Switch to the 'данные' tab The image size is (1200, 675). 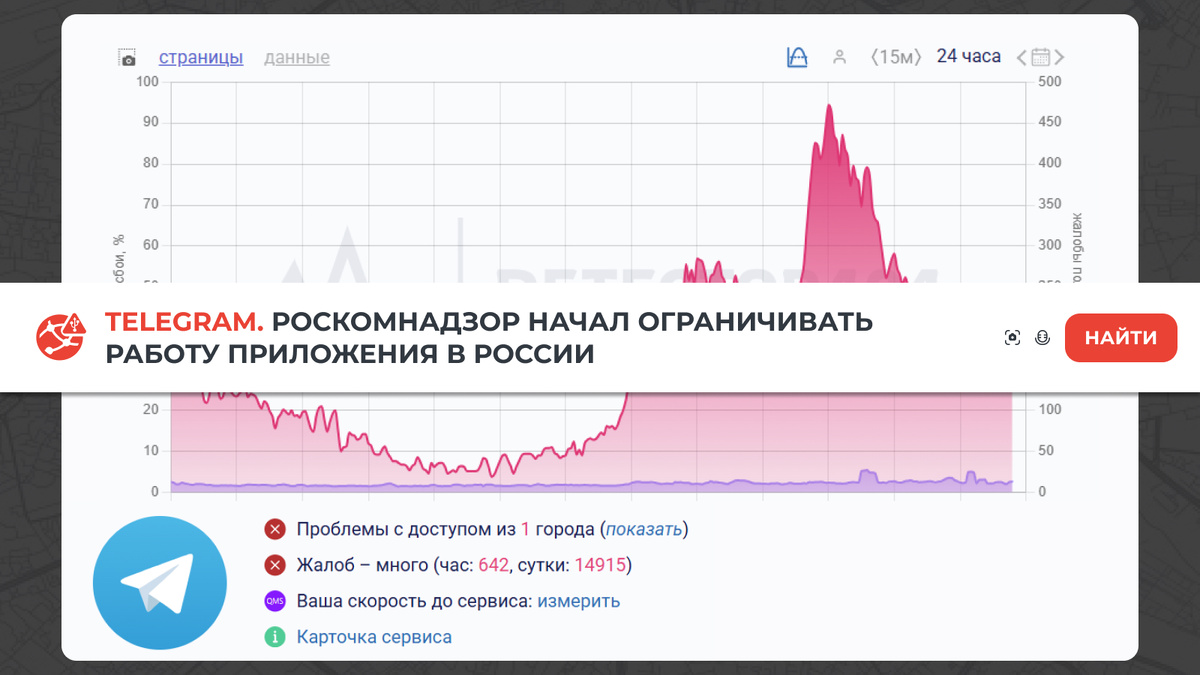pyautogui.click(x=297, y=57)
